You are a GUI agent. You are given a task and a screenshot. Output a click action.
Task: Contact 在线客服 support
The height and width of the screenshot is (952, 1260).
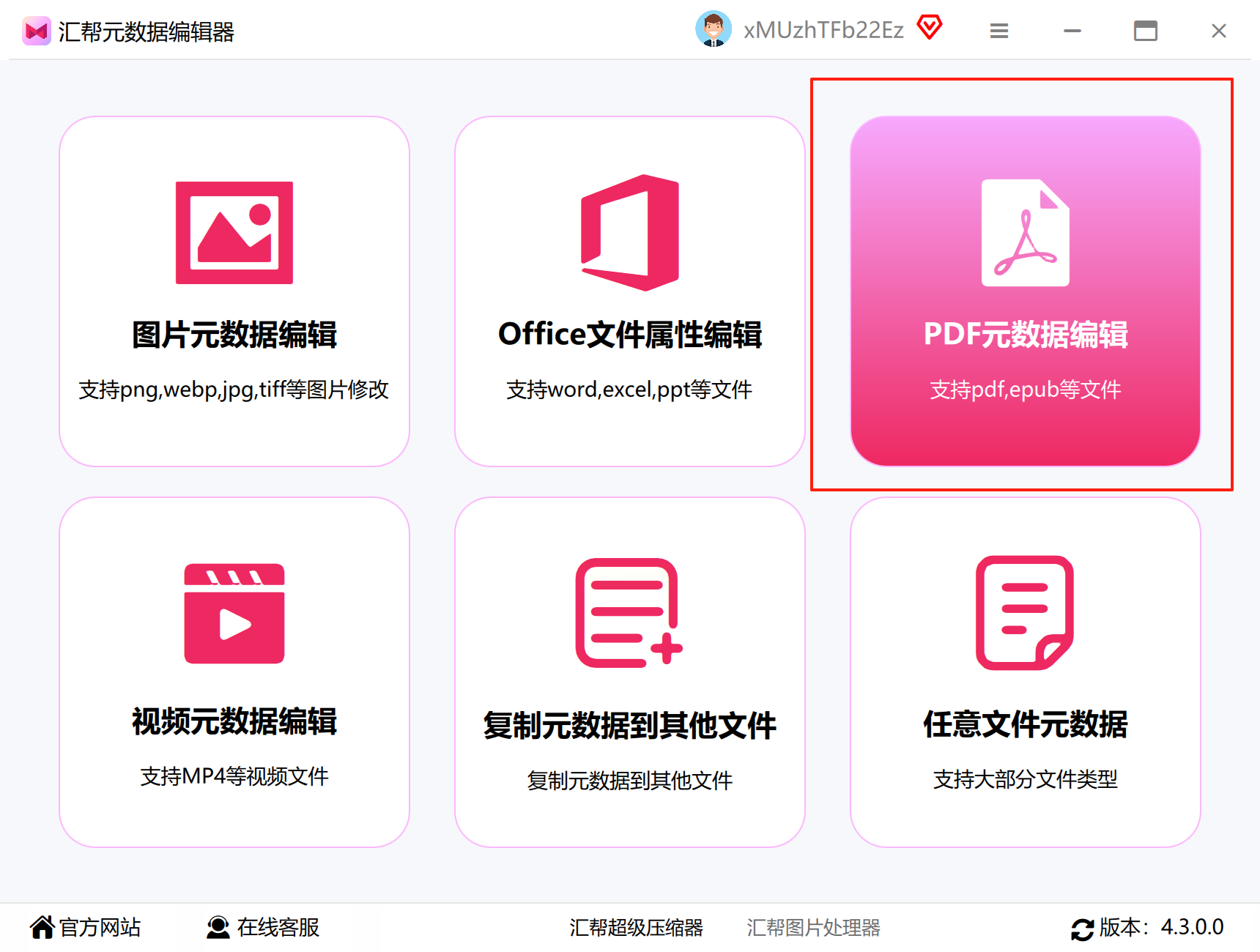[263, 927]
